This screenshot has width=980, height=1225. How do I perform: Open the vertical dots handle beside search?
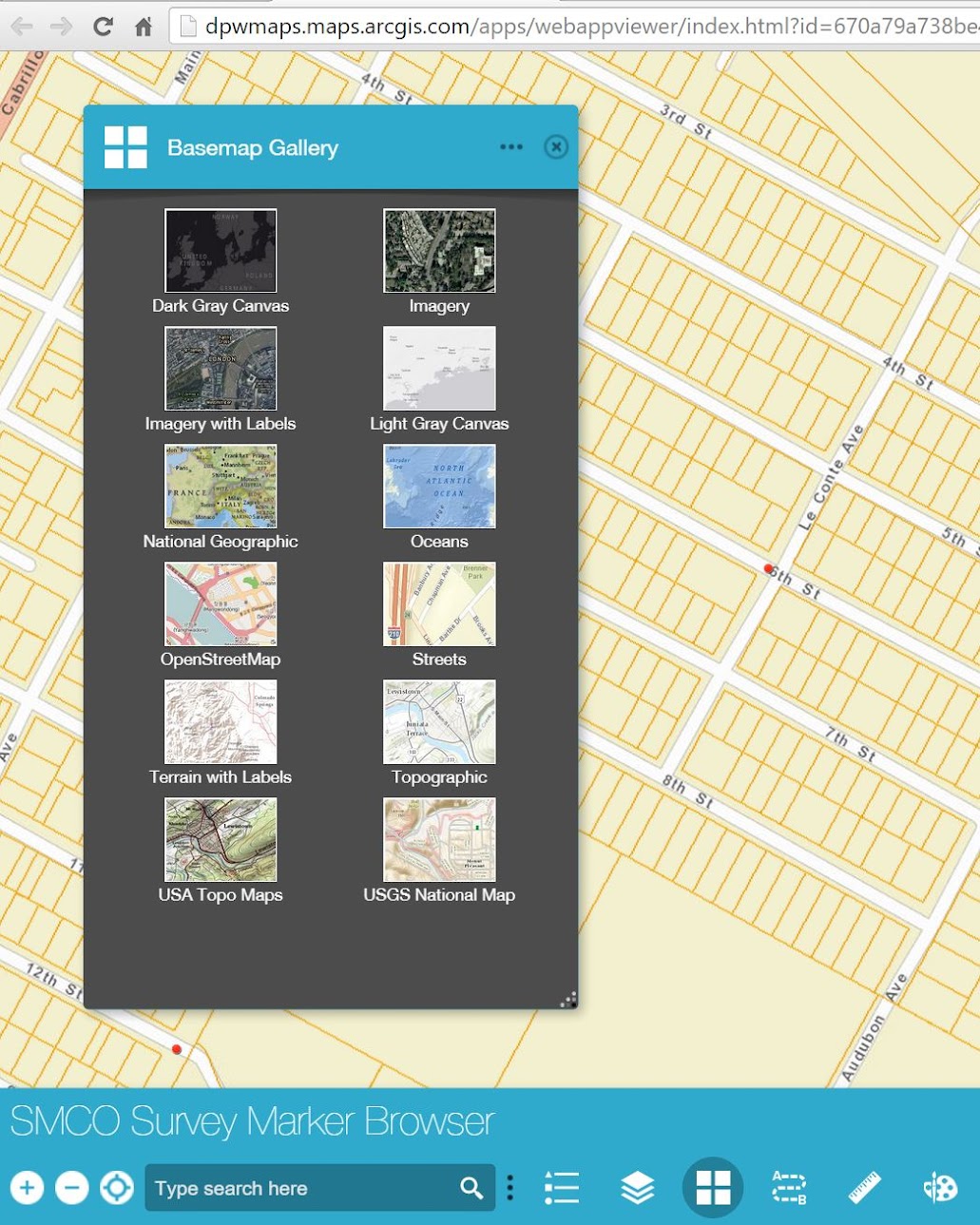point(510,1188)
